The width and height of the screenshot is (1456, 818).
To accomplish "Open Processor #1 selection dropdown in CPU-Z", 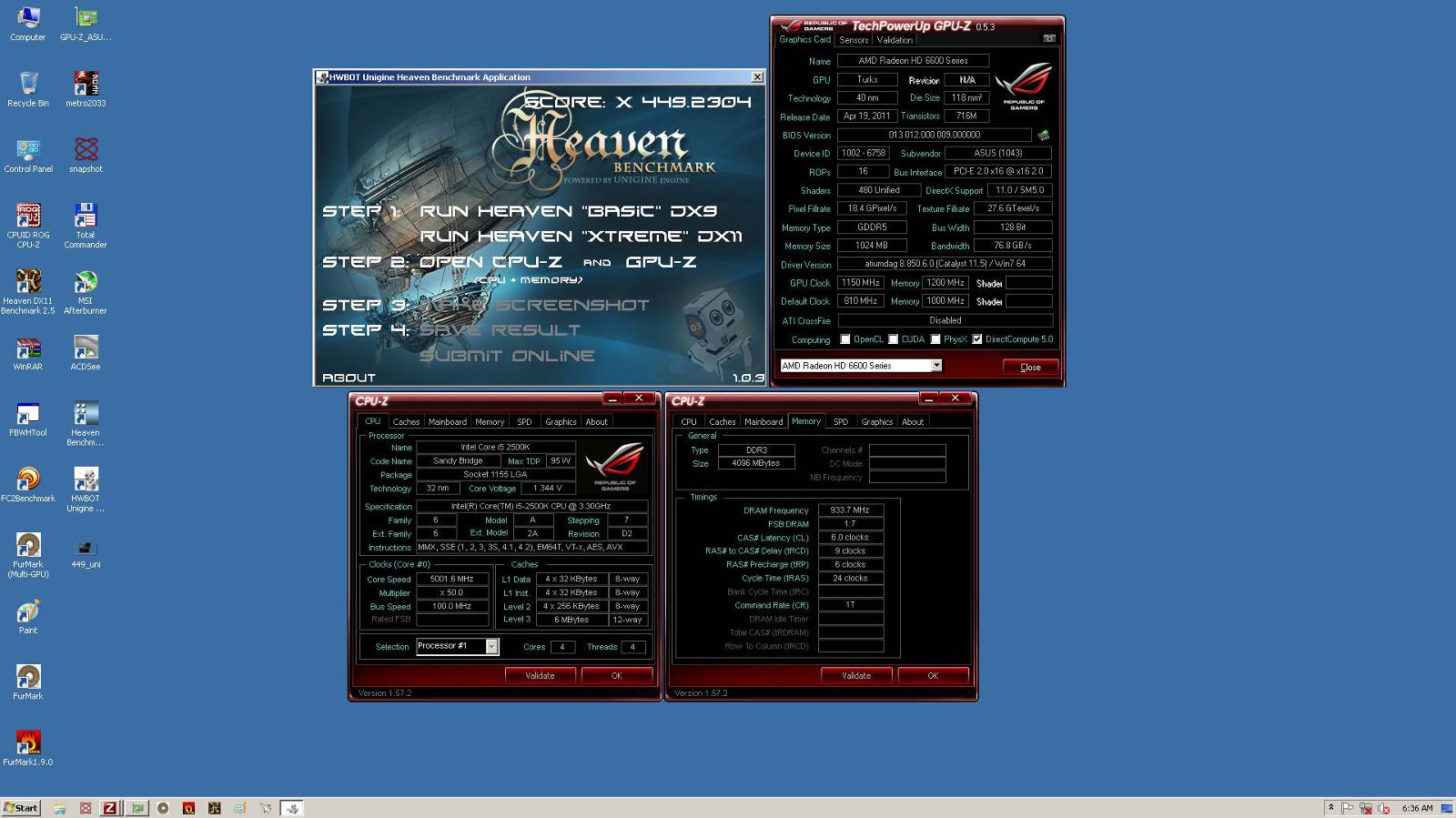I will (457, 646).
